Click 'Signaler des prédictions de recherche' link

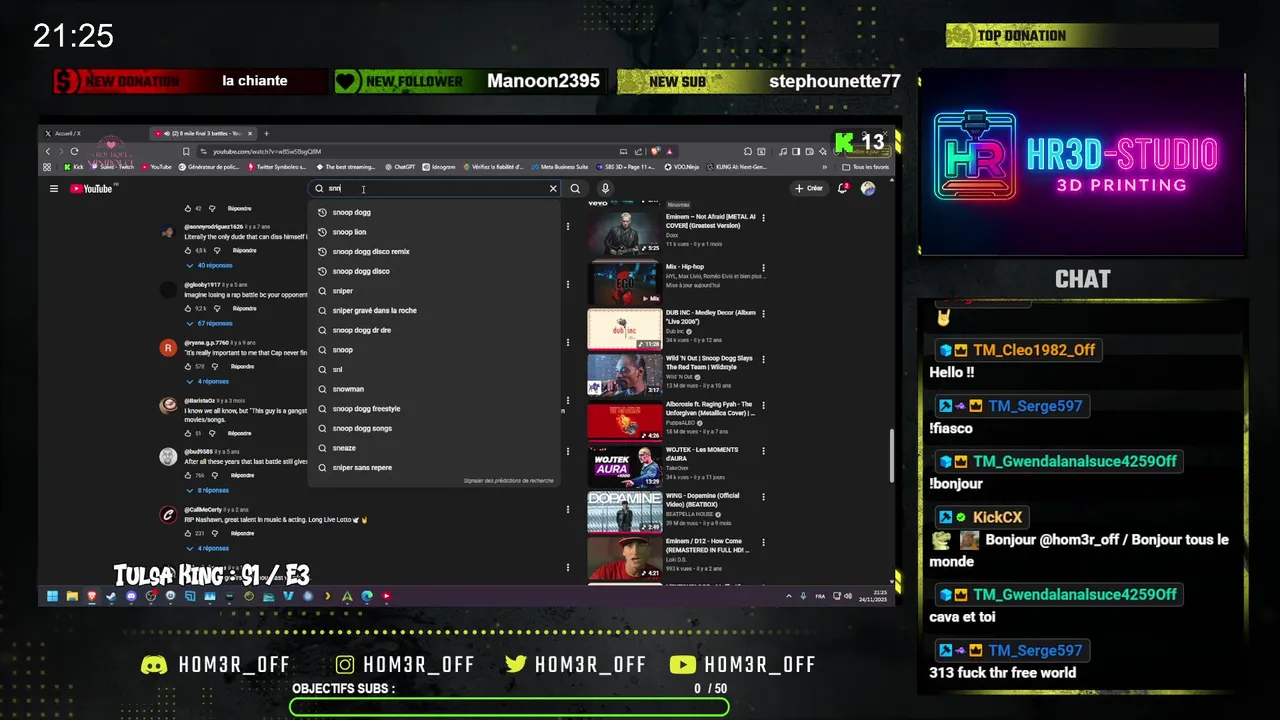click(508, 480)
